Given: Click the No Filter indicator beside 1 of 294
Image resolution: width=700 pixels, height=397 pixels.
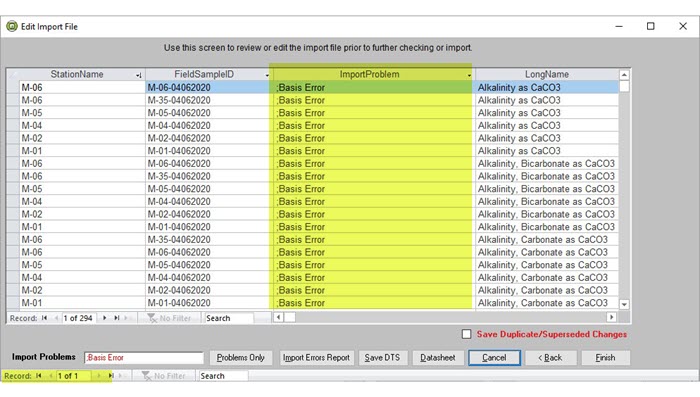Looking at the screenshot, I should 169,318.
